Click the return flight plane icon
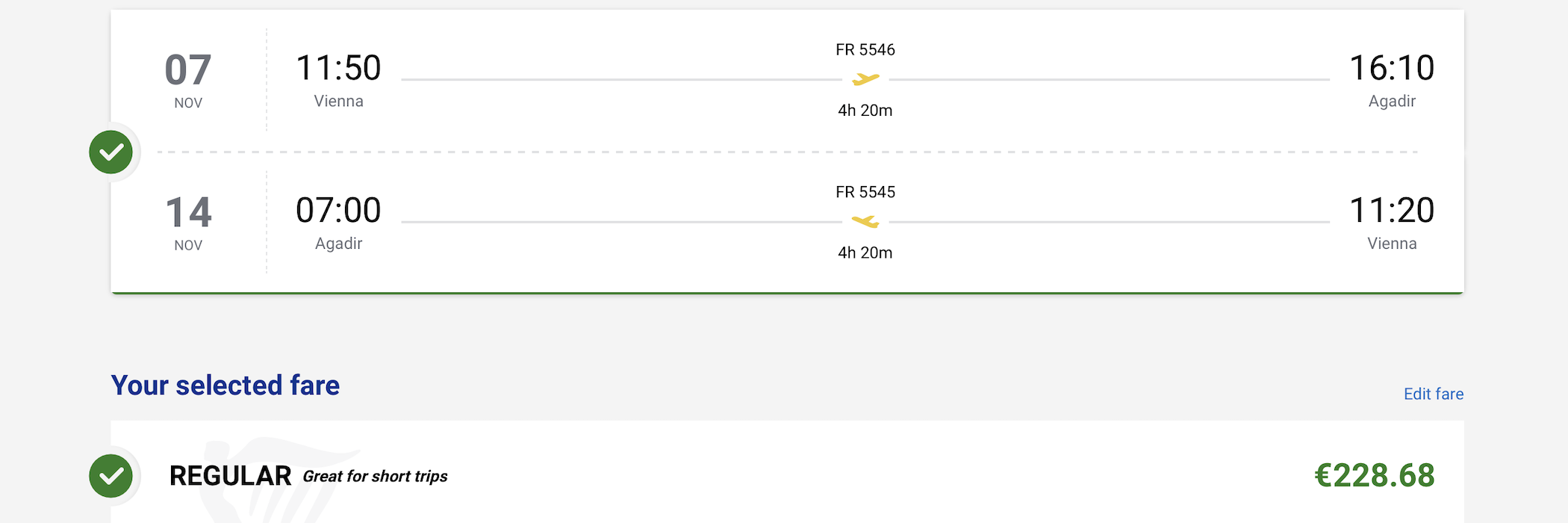 pos(865,222)
